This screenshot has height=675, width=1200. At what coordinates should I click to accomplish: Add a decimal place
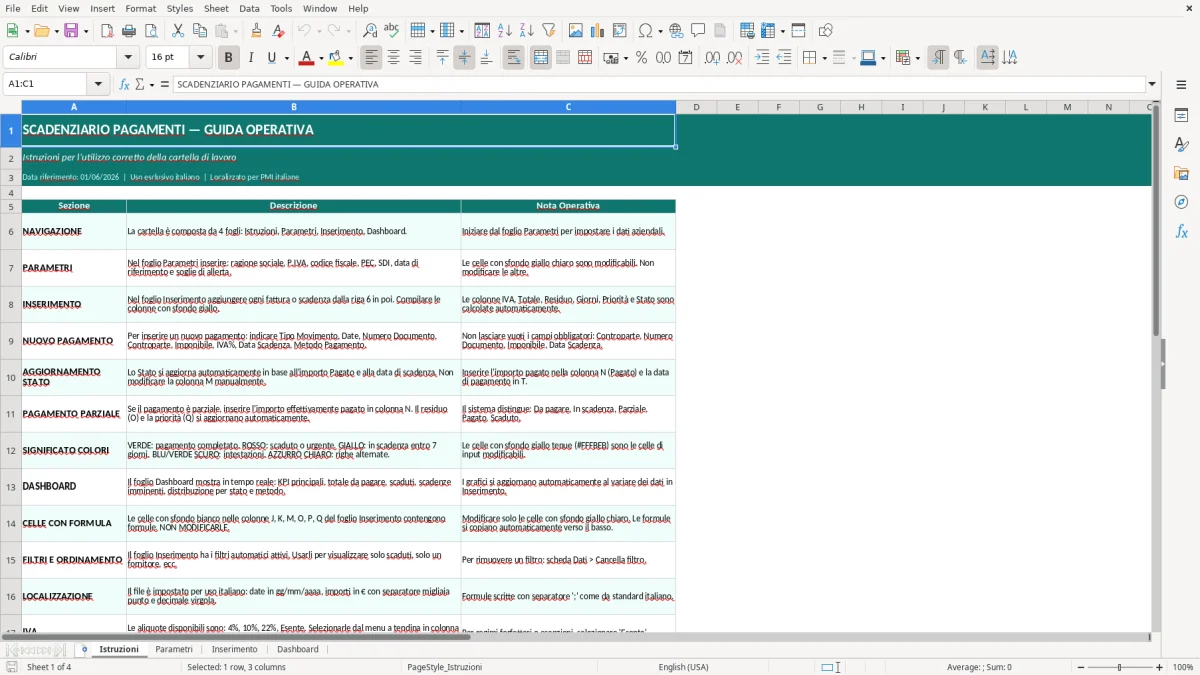pyautogui.click(x=712, y=58)
